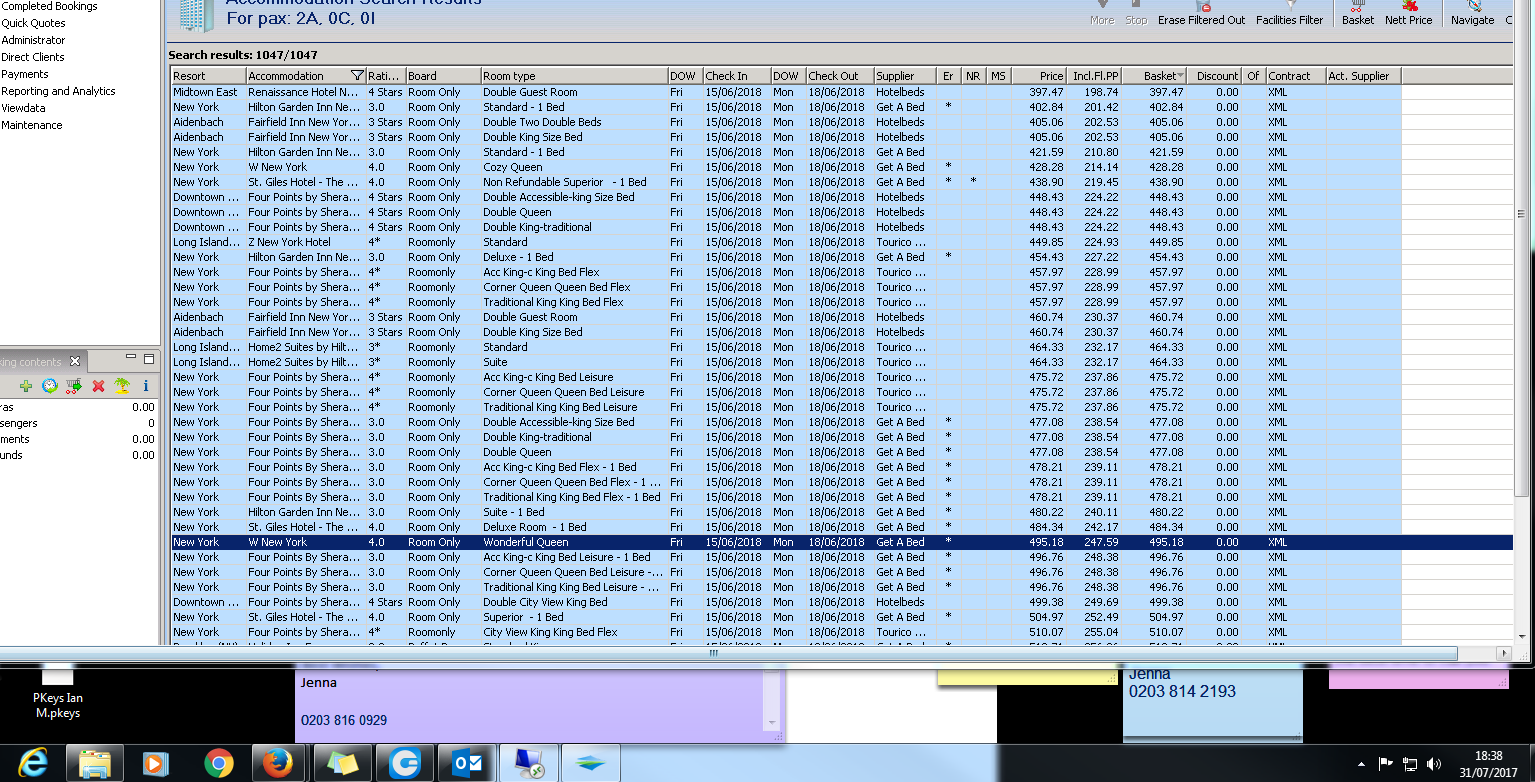Screen dimensions: 1535x782
Task: Minimize the booking contents panel
Action: click(x=130, y=357)
